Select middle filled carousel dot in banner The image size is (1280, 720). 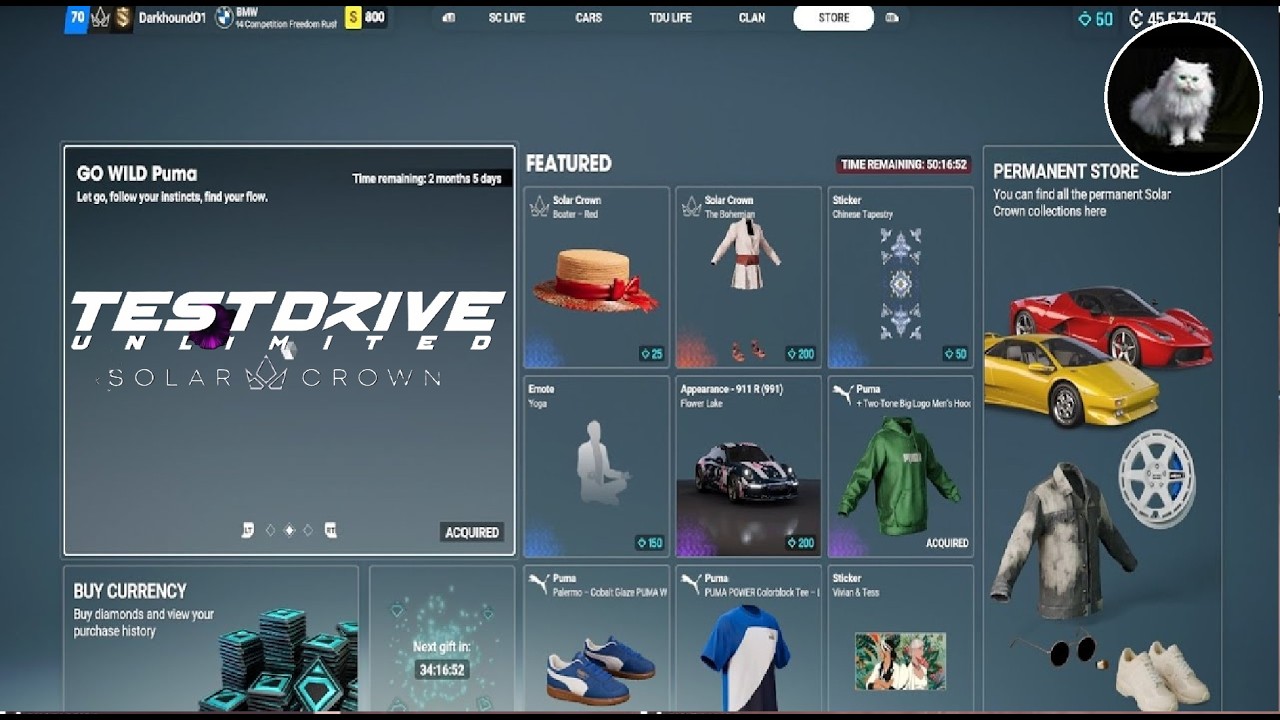[x=289, y=530]
